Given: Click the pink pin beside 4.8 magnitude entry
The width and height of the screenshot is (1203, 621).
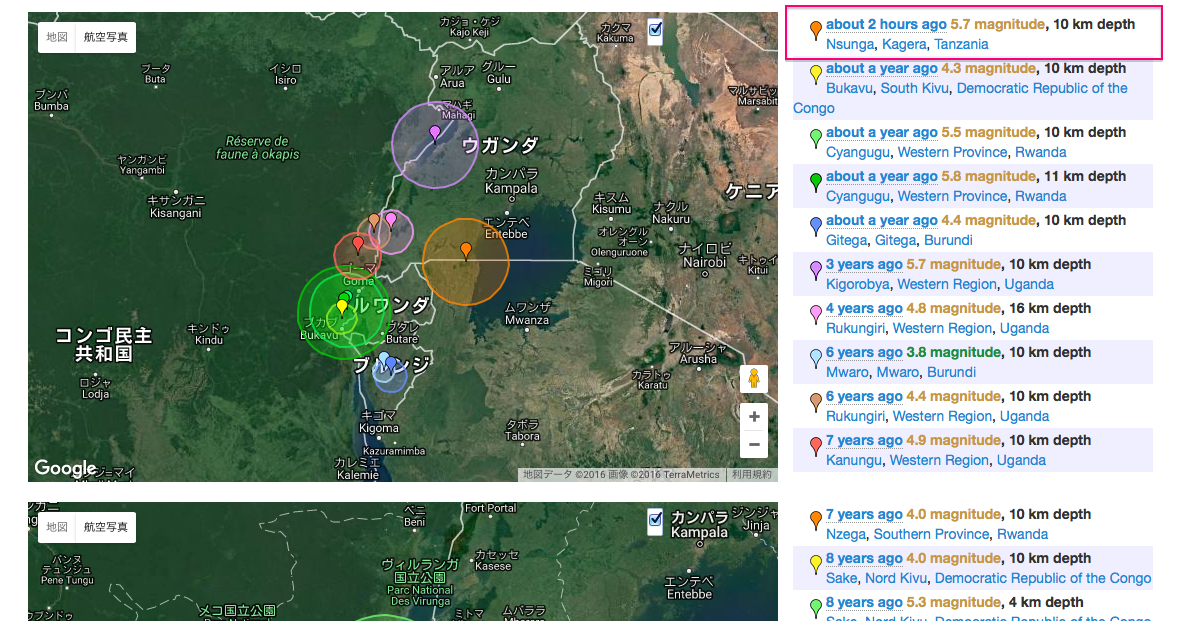Looking at the screenshot, I should click(x=816, y=314).
